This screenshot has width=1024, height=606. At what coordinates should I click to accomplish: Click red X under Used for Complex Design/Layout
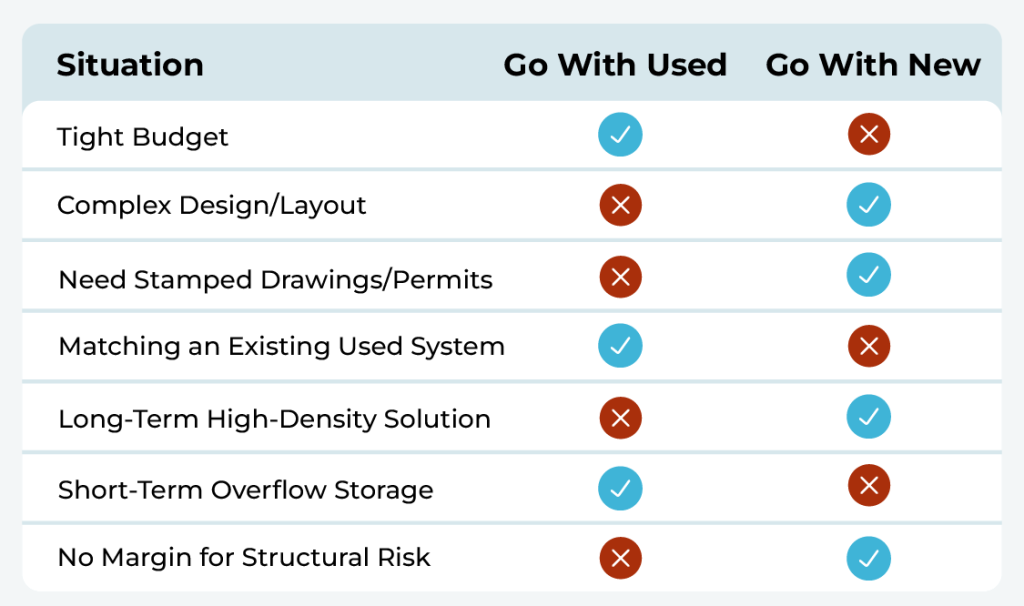coord(620,206)
